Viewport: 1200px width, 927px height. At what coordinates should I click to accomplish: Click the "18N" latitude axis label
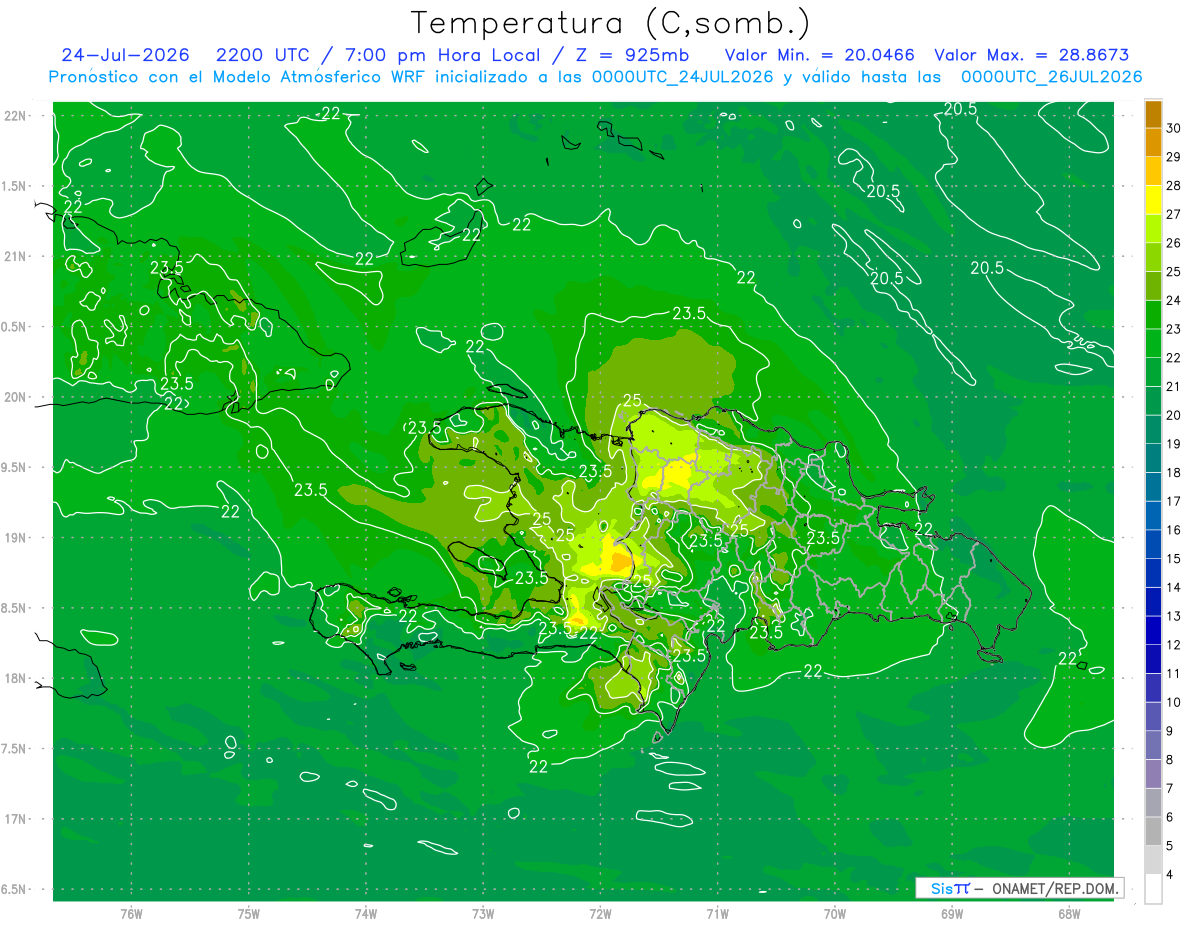(x=16, y=679)
